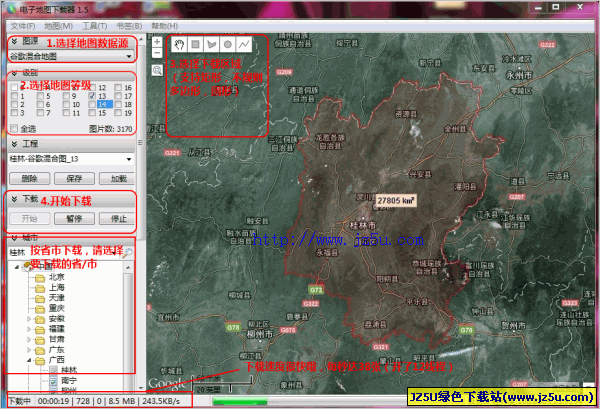Enable zoom level 12 checkbox
This screenshot has height=409, width=600.
[x=92, y=87]
